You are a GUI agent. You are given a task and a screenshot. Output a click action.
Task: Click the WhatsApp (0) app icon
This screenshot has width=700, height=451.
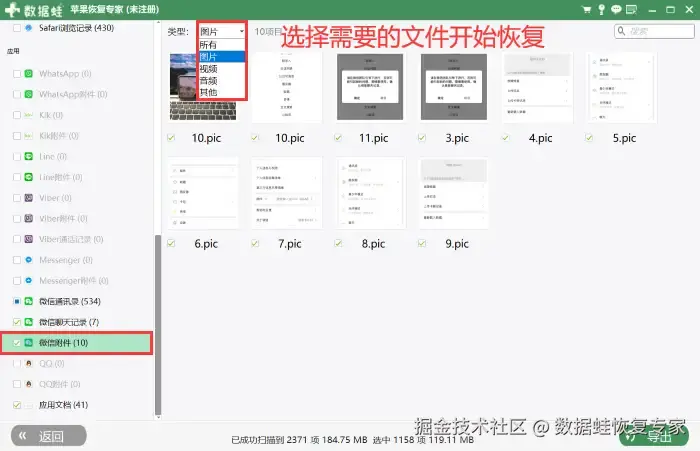[x=29, y=74]
